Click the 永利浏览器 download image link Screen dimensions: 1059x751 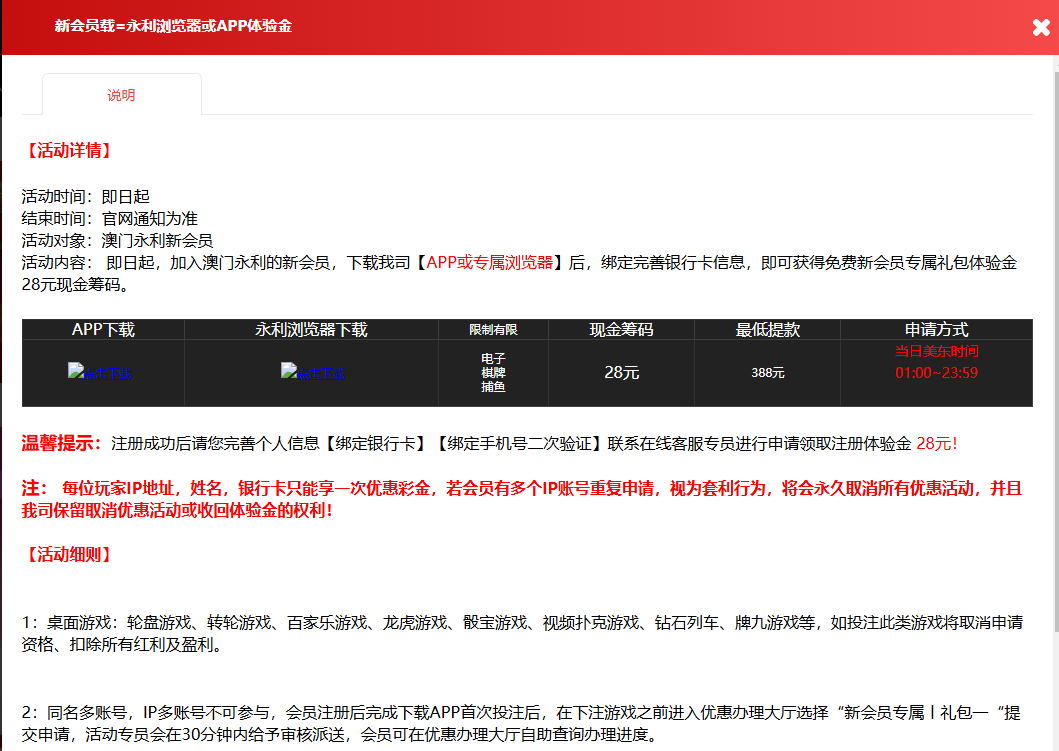click(312, 373)
